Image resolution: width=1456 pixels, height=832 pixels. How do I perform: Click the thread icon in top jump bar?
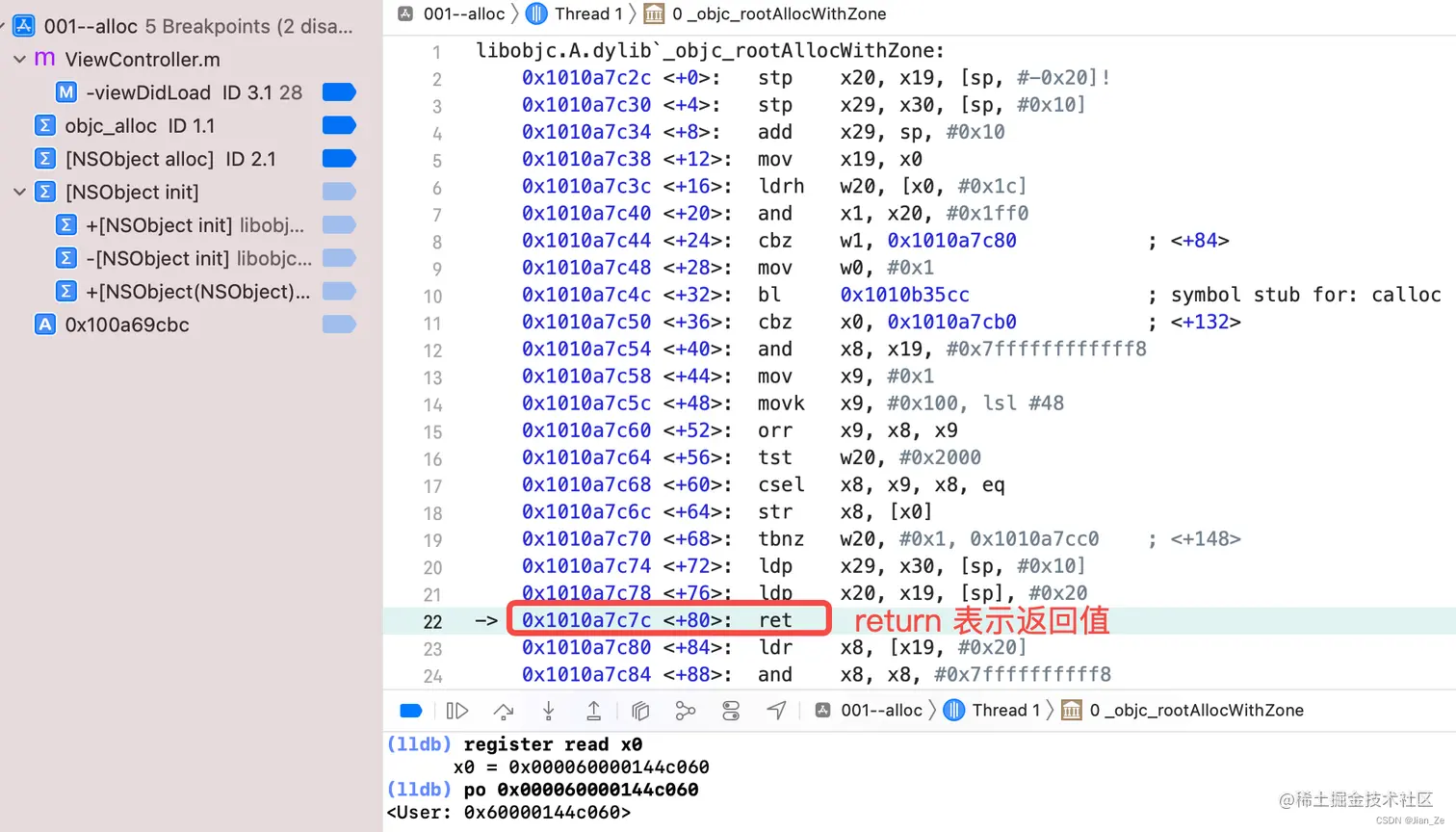click(536, 13)
